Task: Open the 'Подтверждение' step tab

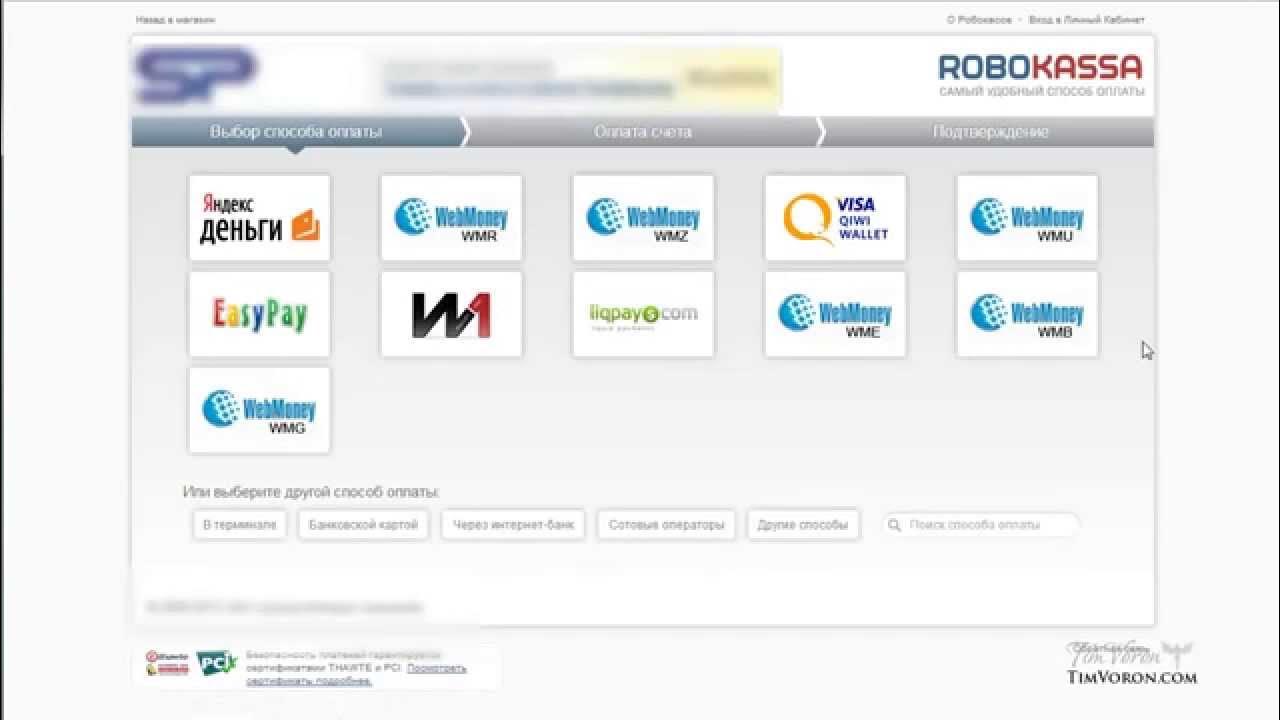Action: point(990,132)
